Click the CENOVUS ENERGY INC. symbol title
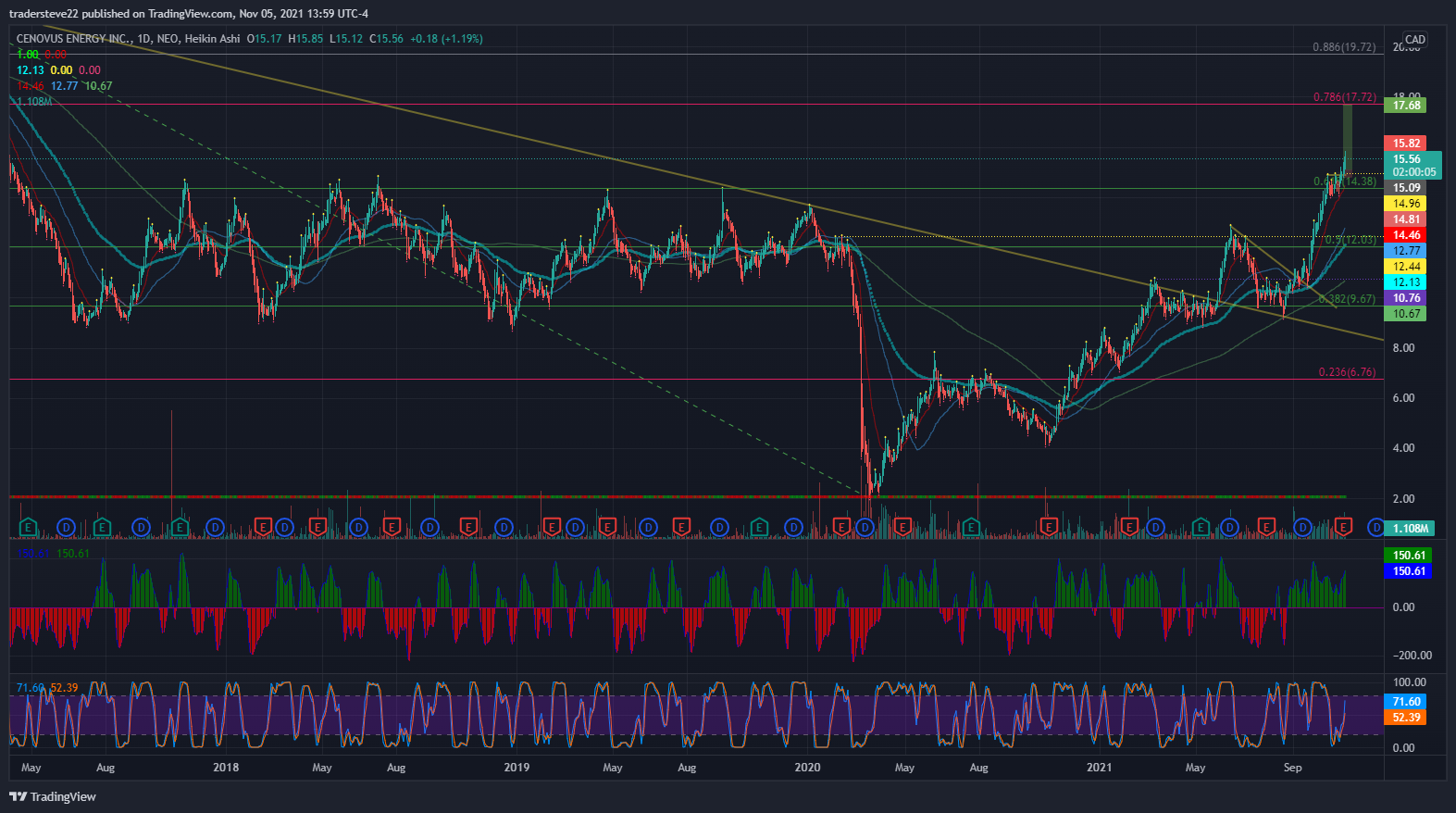 [x=74, y=39]
